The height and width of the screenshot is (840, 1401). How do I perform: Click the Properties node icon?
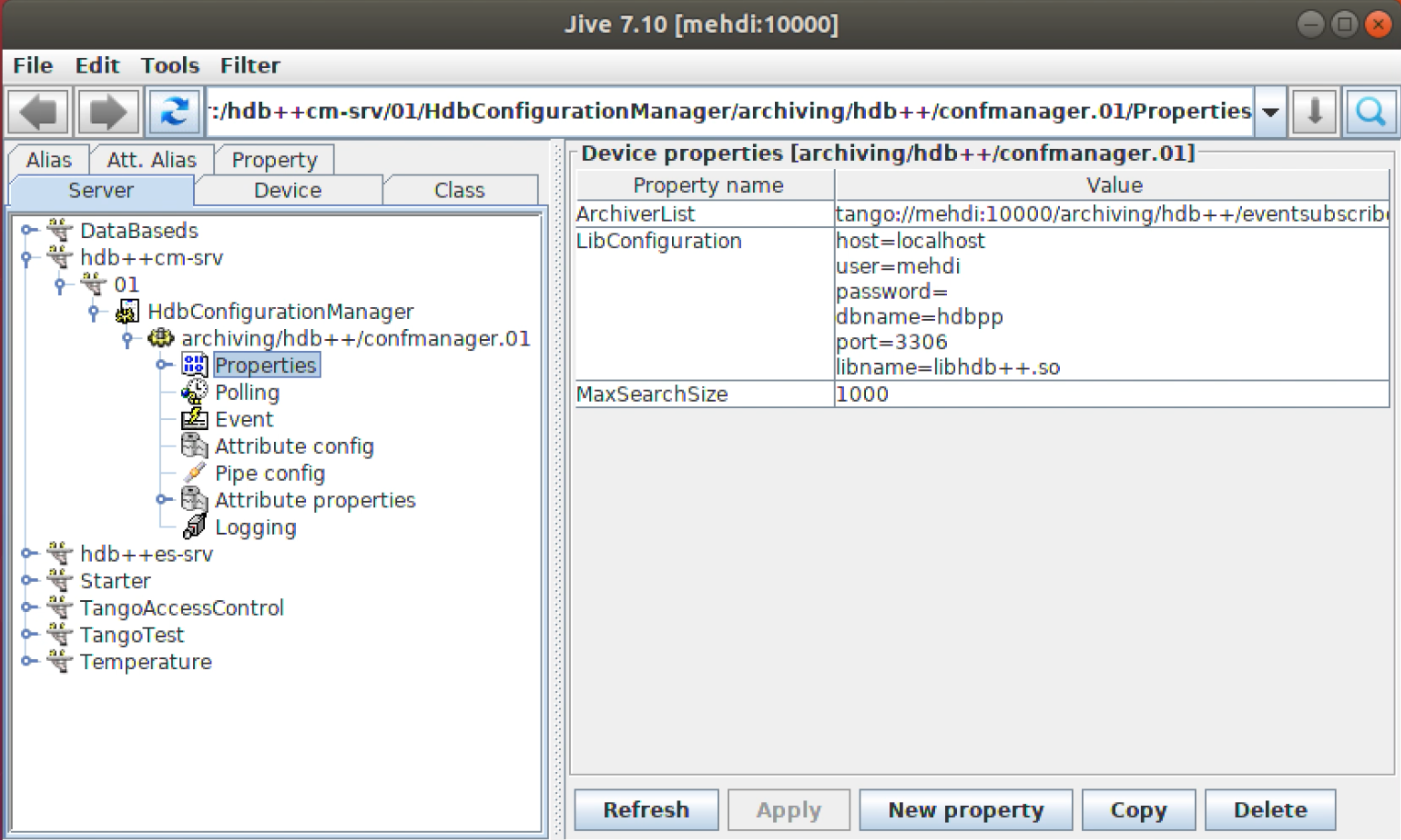coord(194,365)
